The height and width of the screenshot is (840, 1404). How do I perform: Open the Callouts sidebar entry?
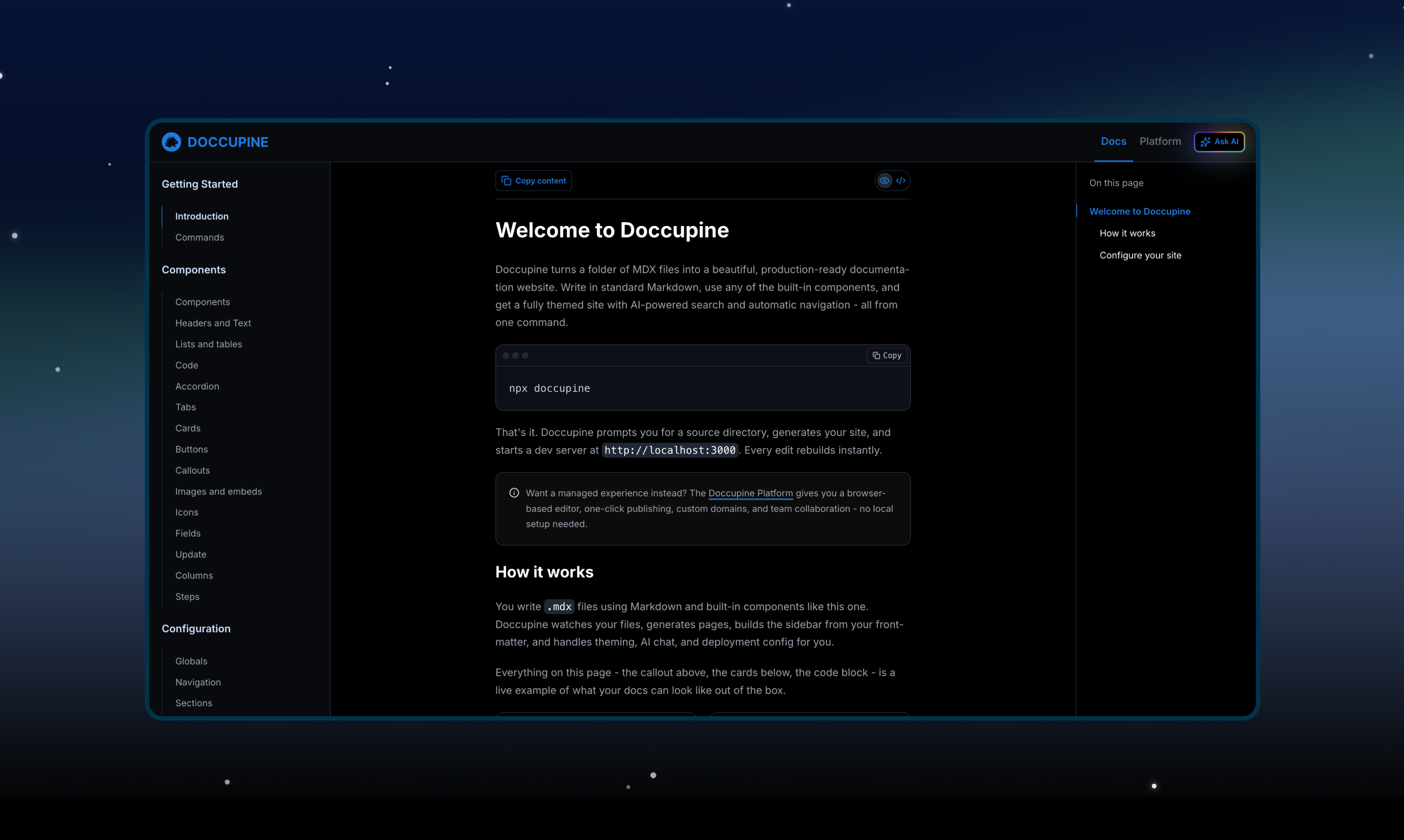(x=192, y=470)
